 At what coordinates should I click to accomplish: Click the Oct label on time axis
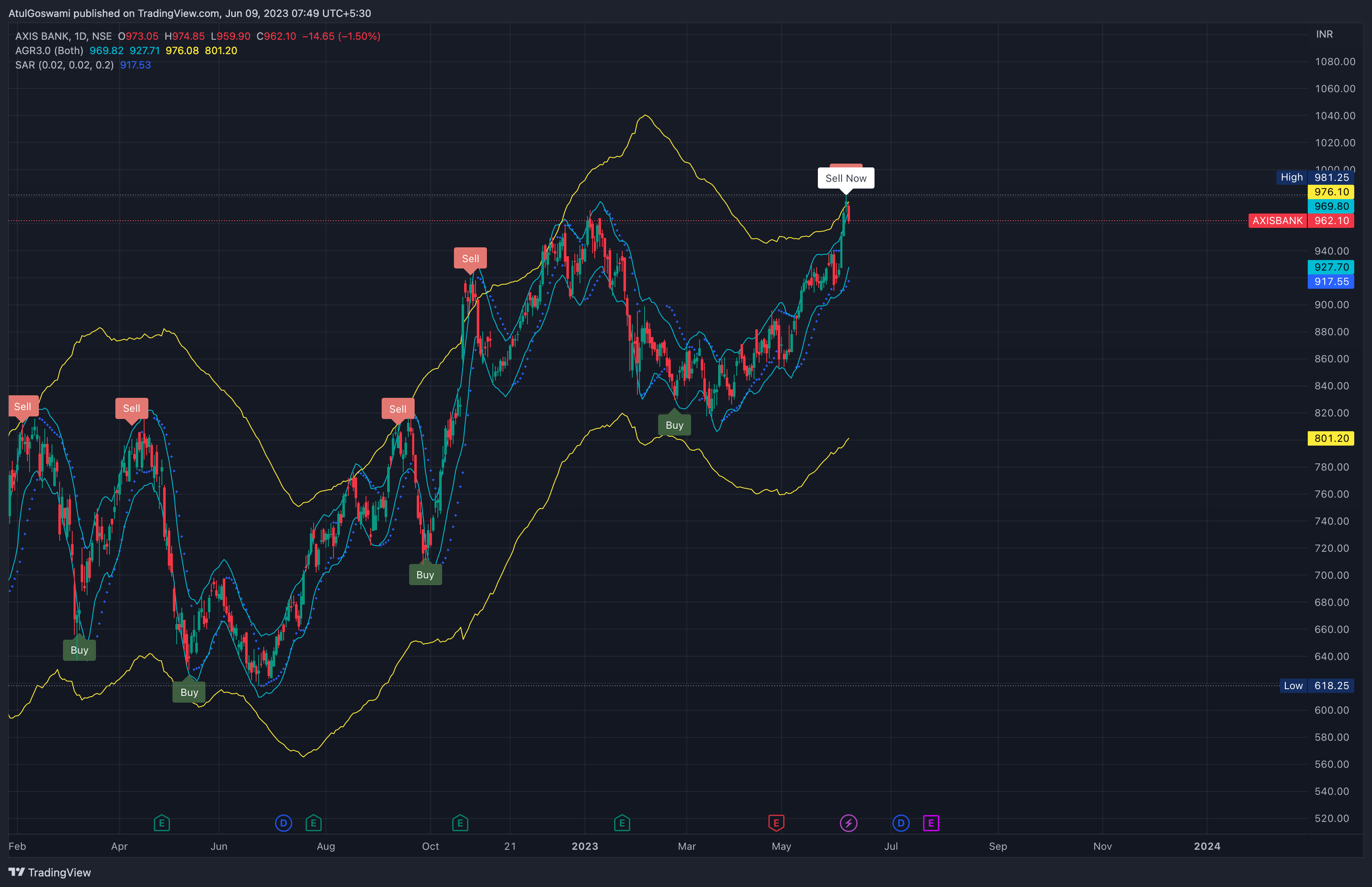pyautogui.click(x=430, y=846)
